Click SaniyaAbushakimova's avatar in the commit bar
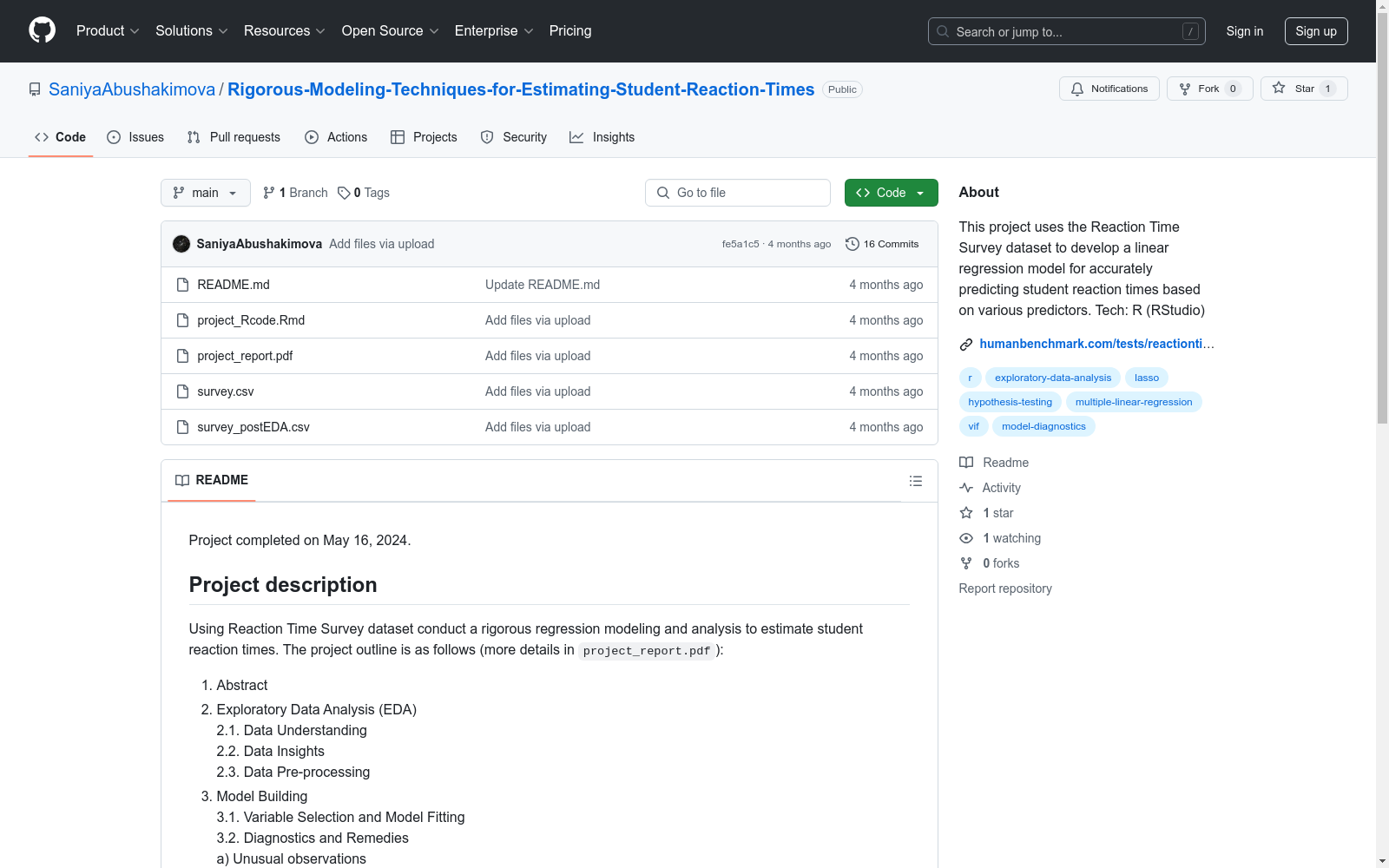The image size is (1389, 868). tap(181, 244)
